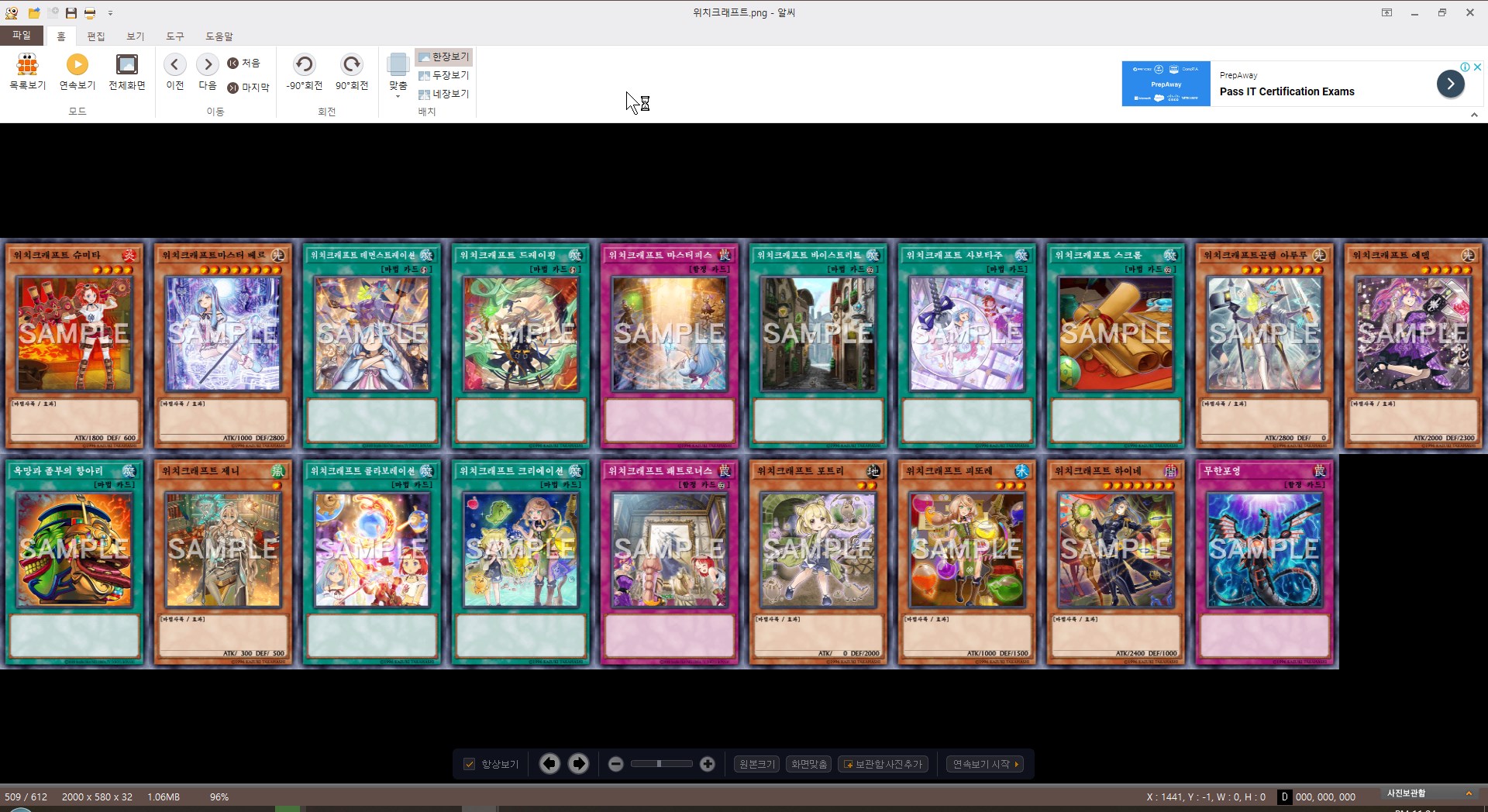The width and height of the screenshot is (1488, 812).
Task: Click the ALSee app logo icon
Action: click(x=12, y=13)
